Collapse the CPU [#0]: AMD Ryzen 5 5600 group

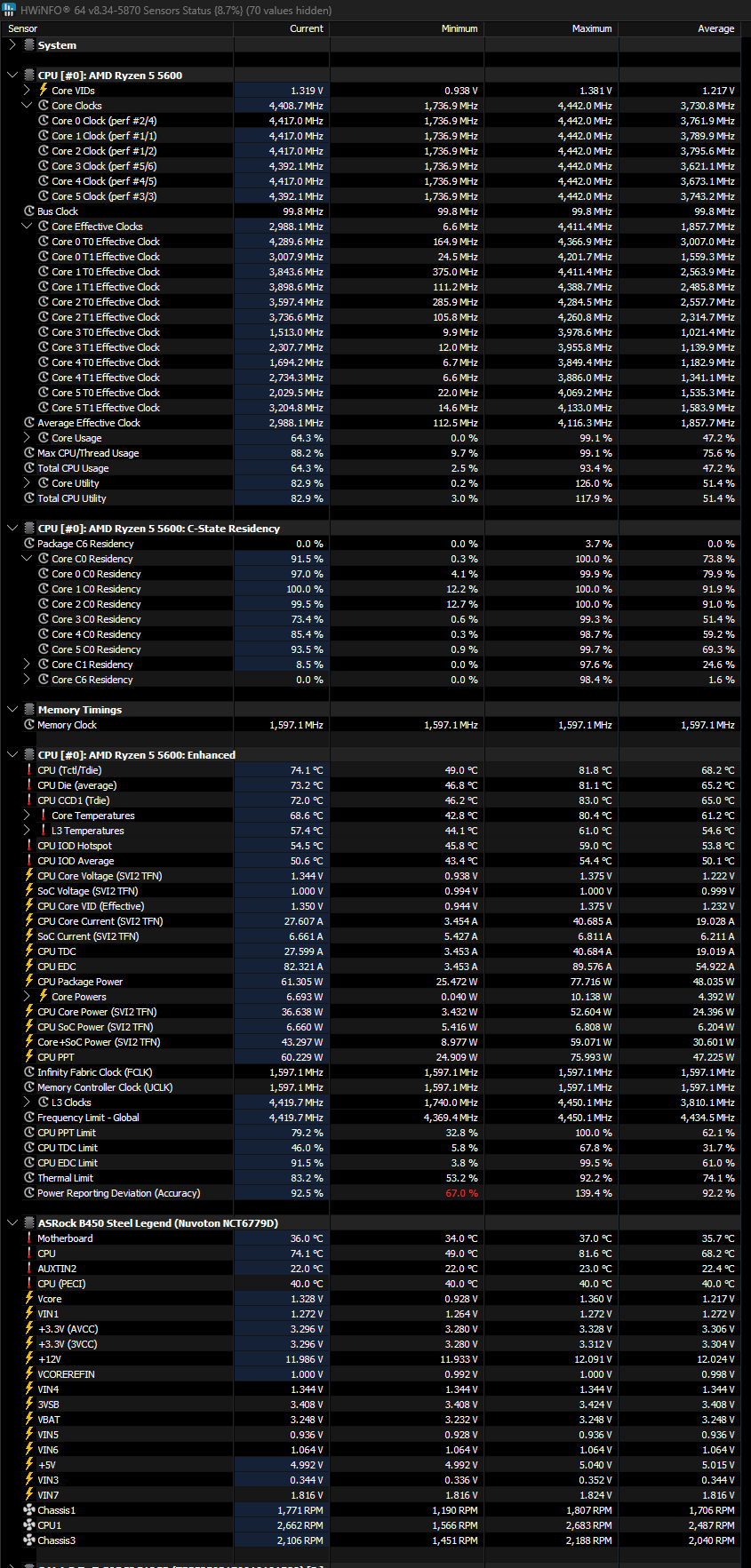12,75
